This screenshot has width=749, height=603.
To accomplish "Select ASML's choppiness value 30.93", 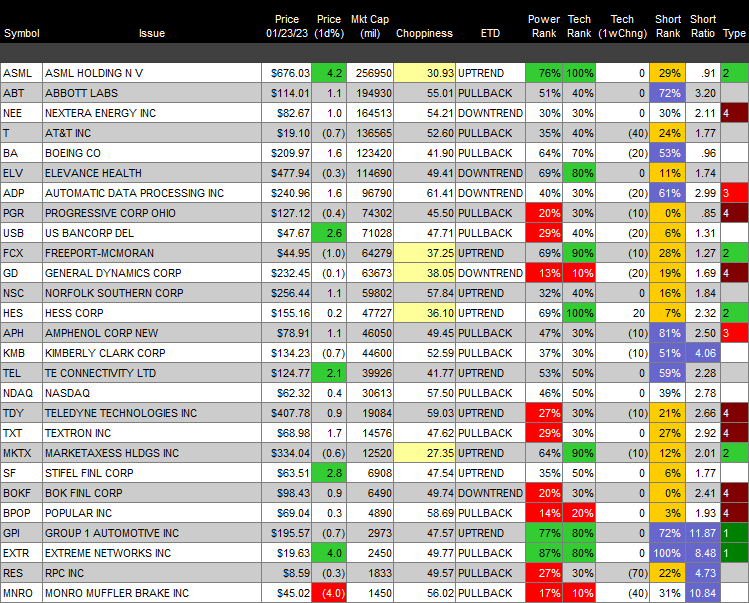I will click(424, 73).
